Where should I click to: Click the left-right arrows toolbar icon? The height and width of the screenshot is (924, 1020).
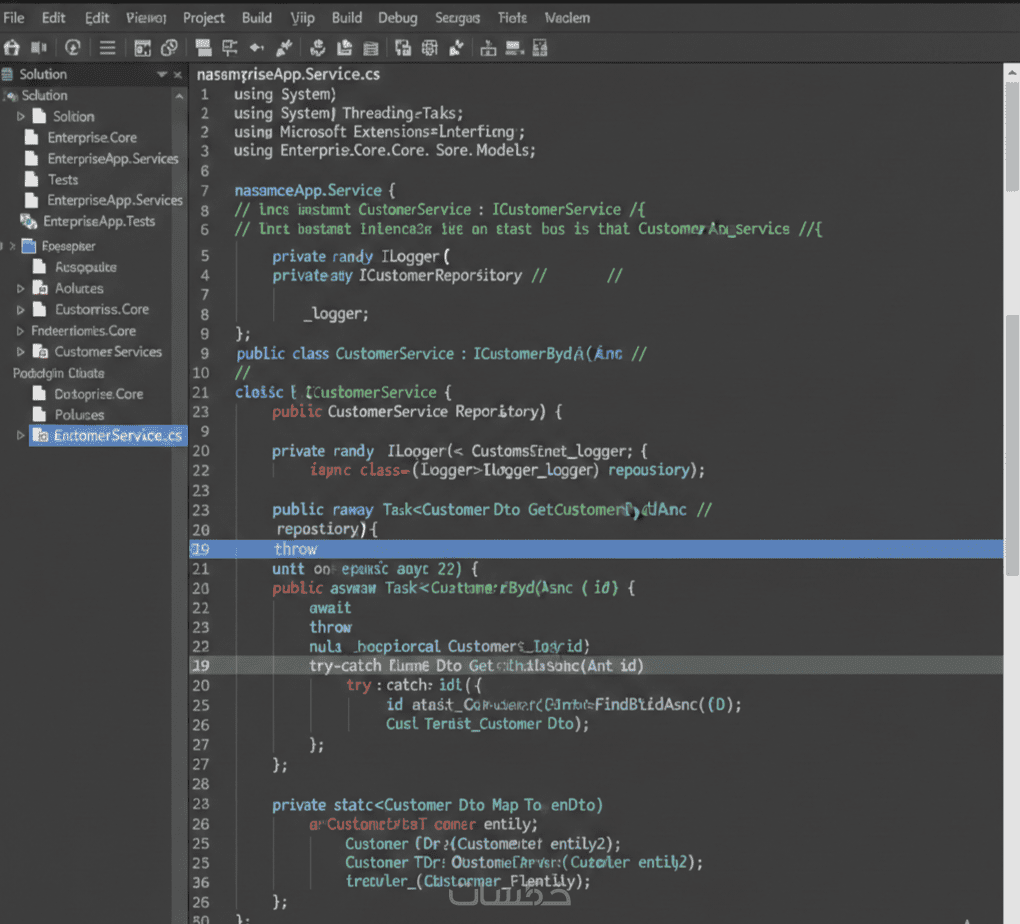tap(257, 47)
